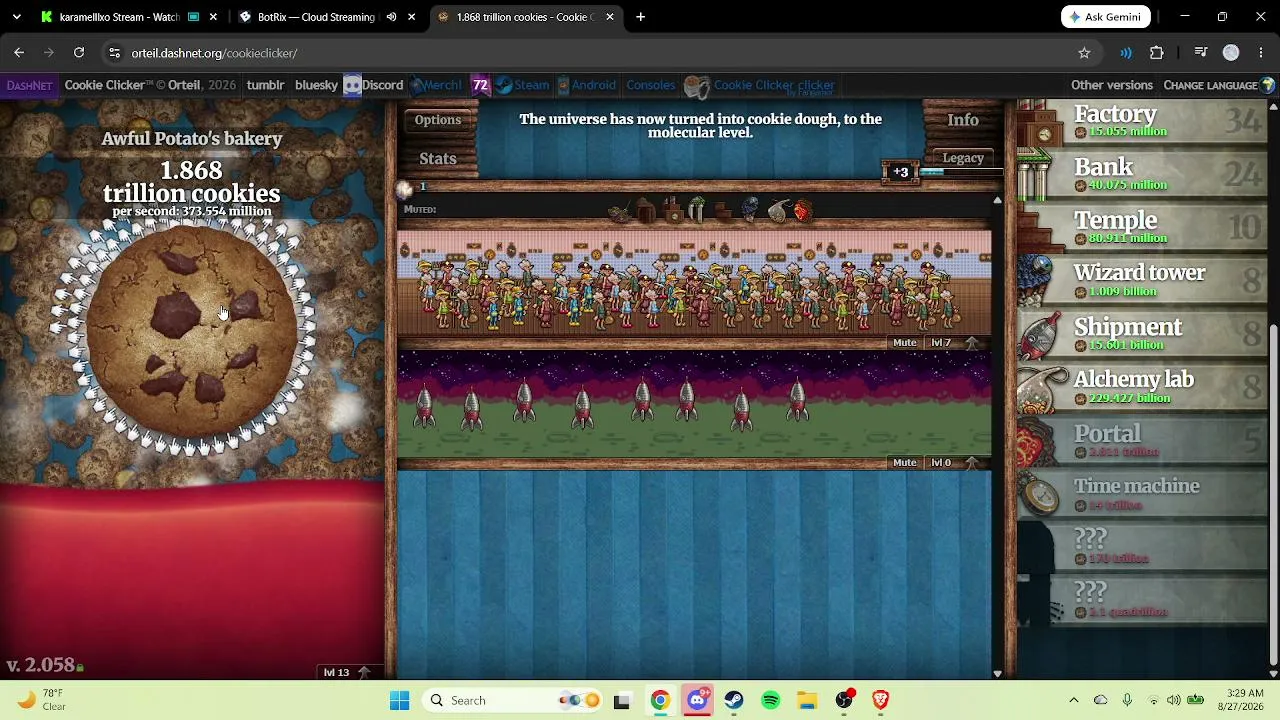Open the Cookie Clicker clicker link
The height and width of the screenshot is (720, 1280).
(761, 86)
